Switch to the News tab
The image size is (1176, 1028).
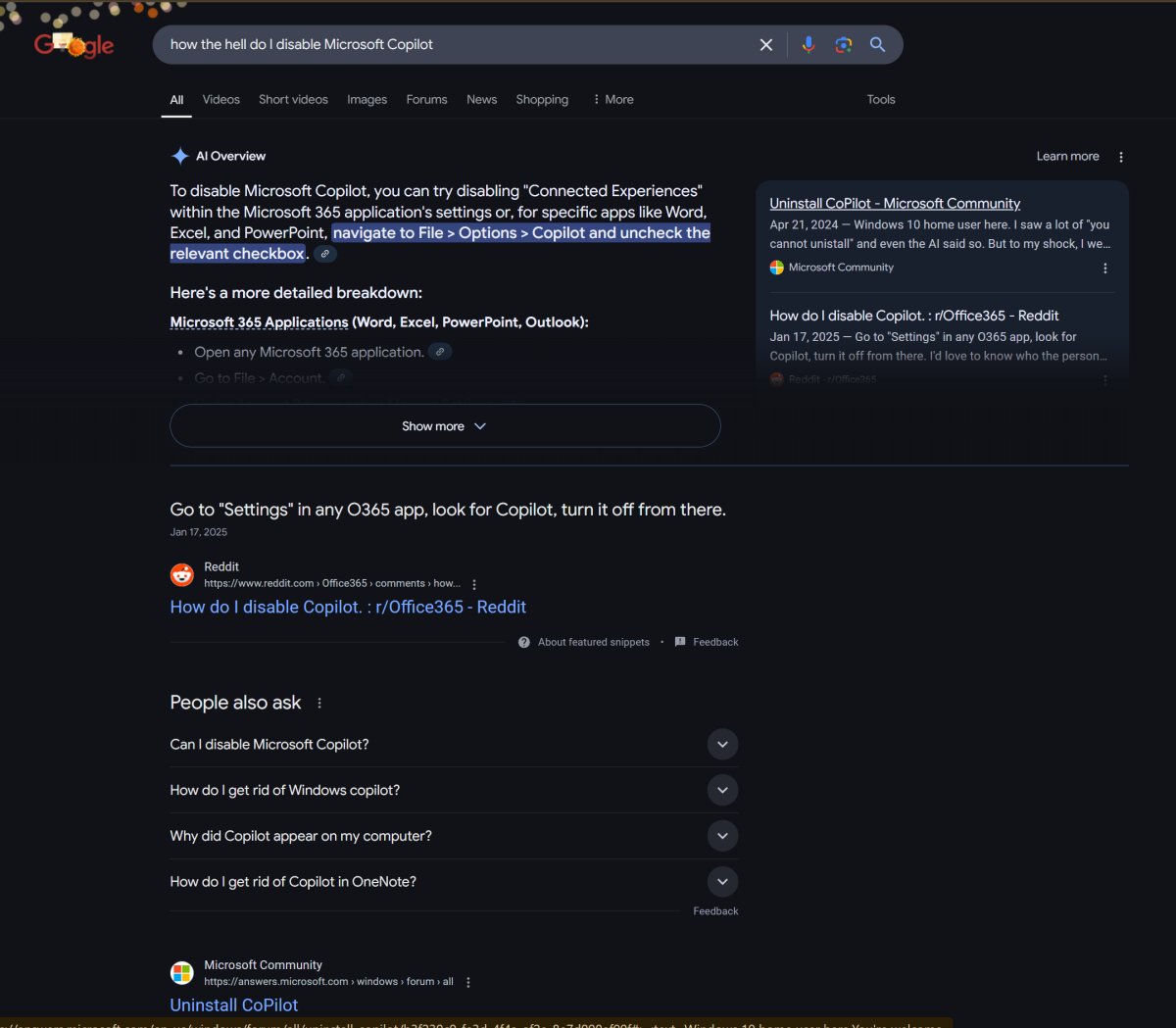(481, 100)
